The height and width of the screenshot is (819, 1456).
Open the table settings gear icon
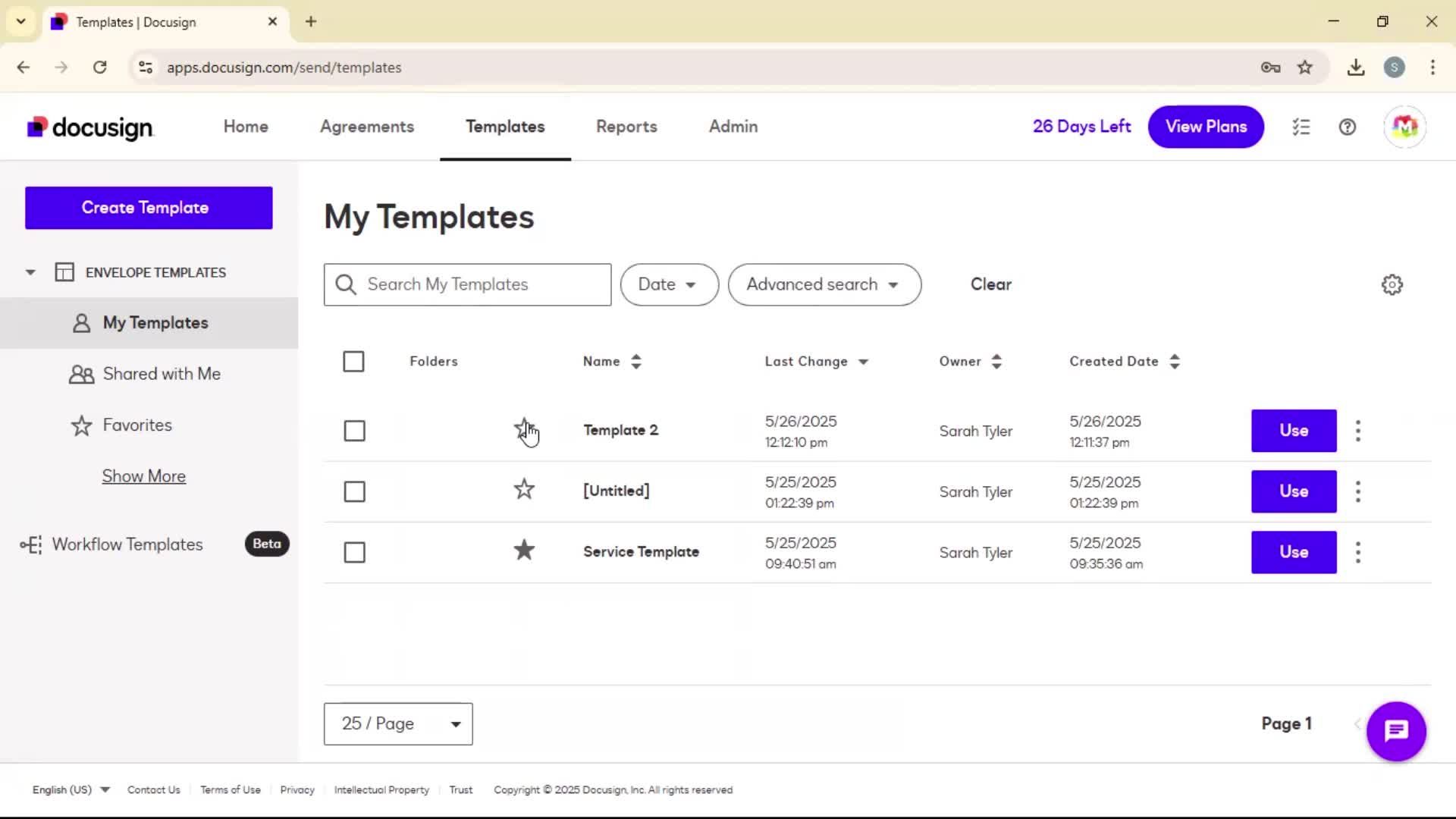click(1392, 285)
